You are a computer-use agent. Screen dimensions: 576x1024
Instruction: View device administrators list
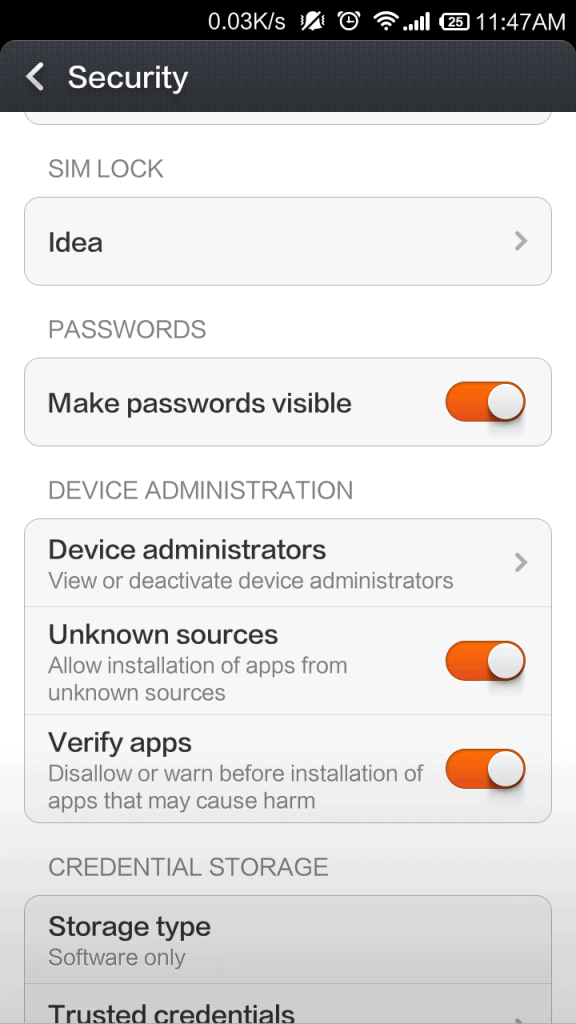click(288, 562)
